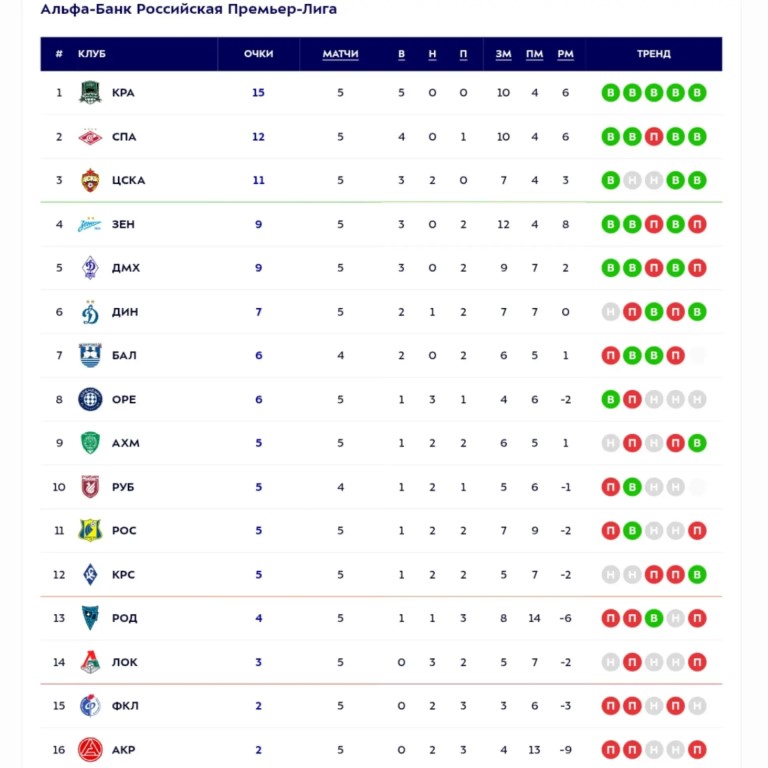Click the 15 points value for КРА
Screen dimensions: 768x768
point(258,93)
